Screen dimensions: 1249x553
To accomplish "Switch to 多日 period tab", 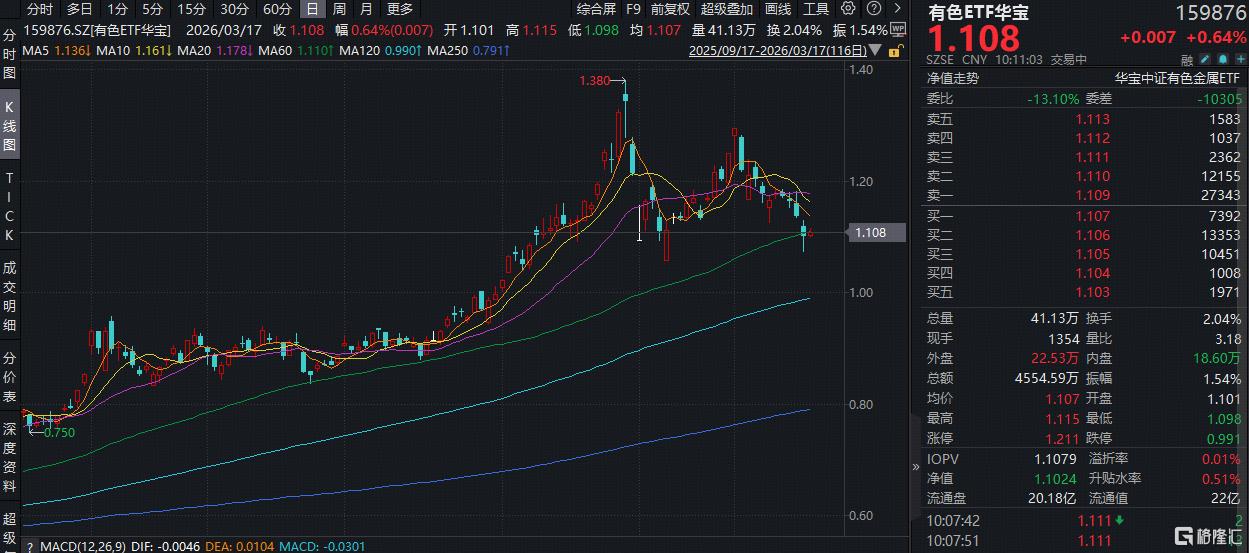I will [x=80, y=9].
